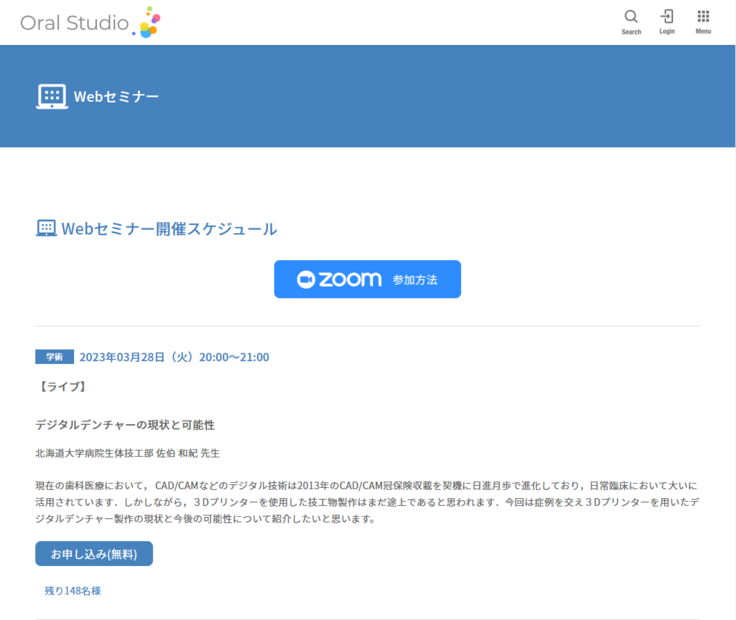Open the デジタルデンチャーの現状と可能性 seminar title
This screenshot has height=620, width=736.
(125, 425)
